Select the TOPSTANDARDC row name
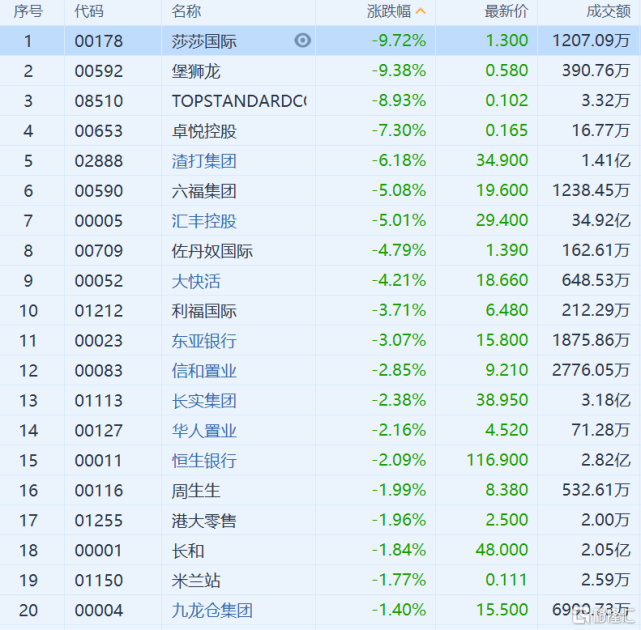Screen dimensions: 641x630 [x=239, y=101]
